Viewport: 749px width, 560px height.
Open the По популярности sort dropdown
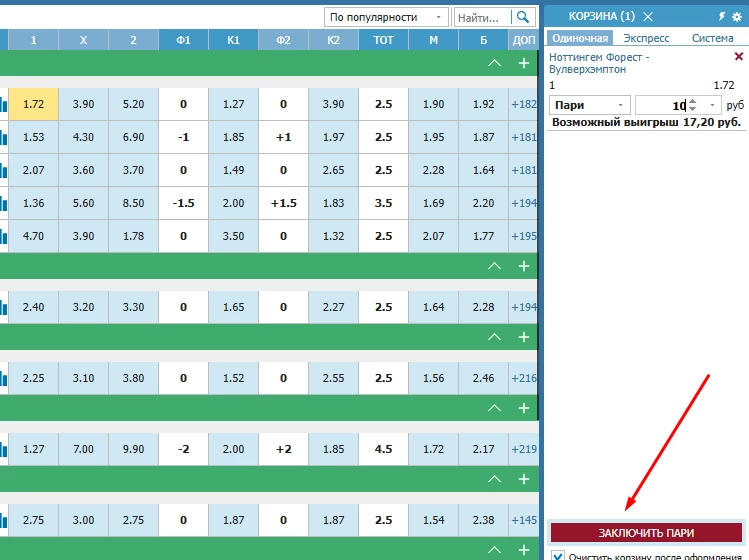click(386, 18)
